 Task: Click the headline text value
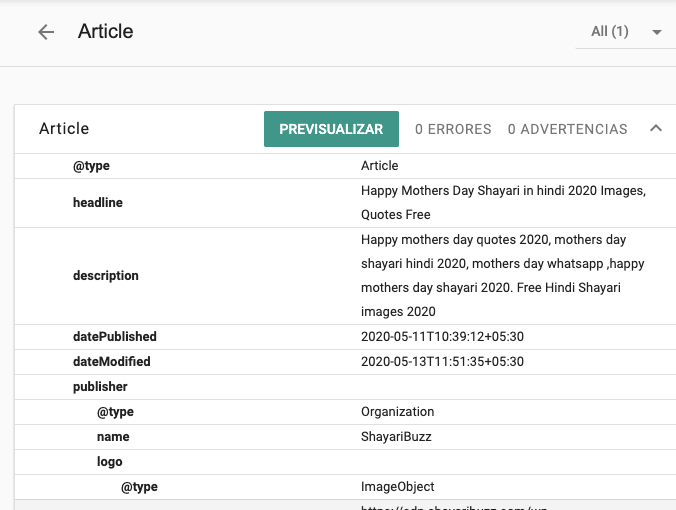tap(502, 202)
